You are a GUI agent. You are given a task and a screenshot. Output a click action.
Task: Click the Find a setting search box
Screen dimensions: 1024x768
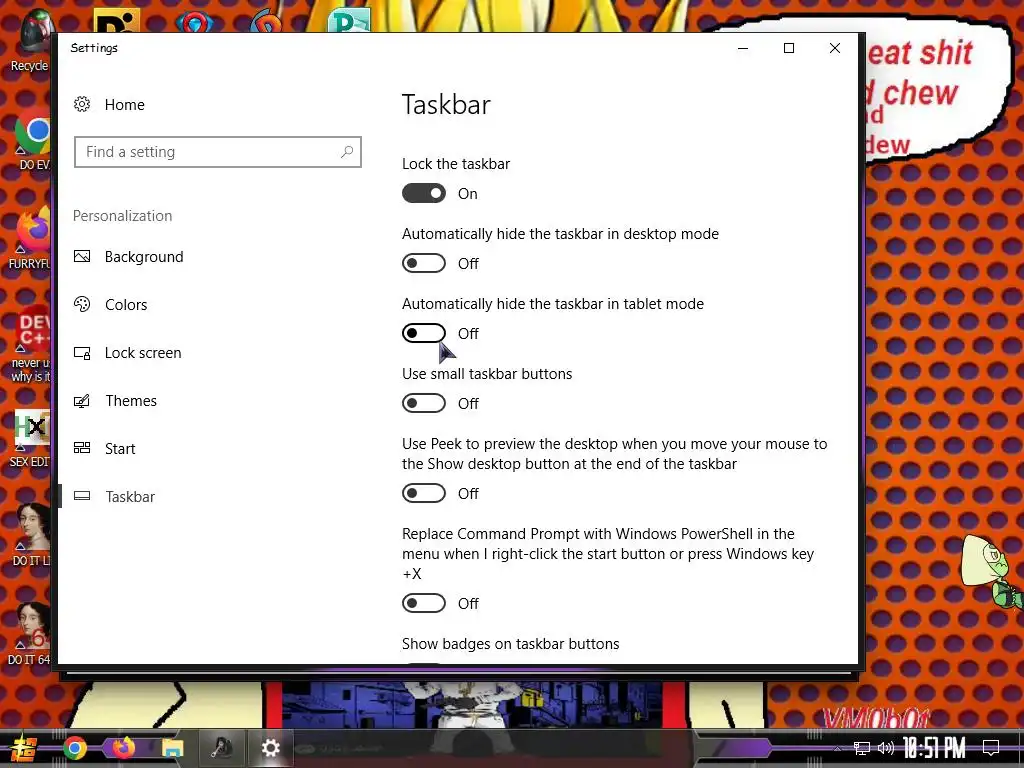[x=217, y=152]
